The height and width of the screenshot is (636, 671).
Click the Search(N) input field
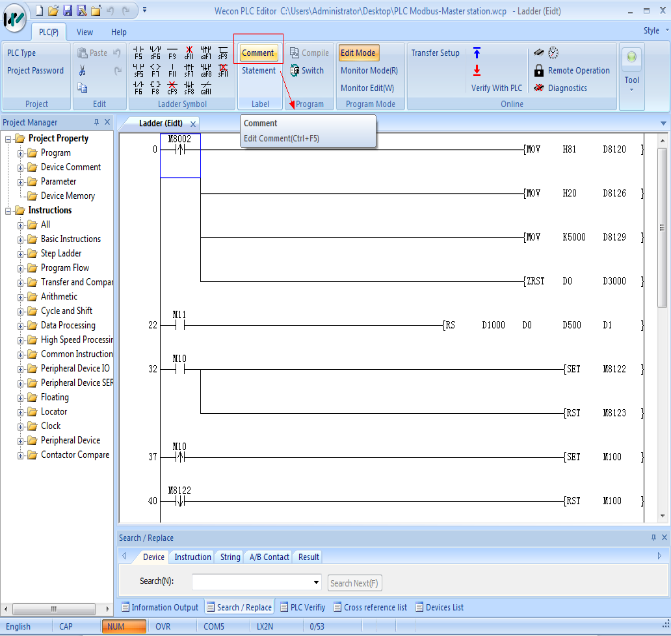click(252, 582)
